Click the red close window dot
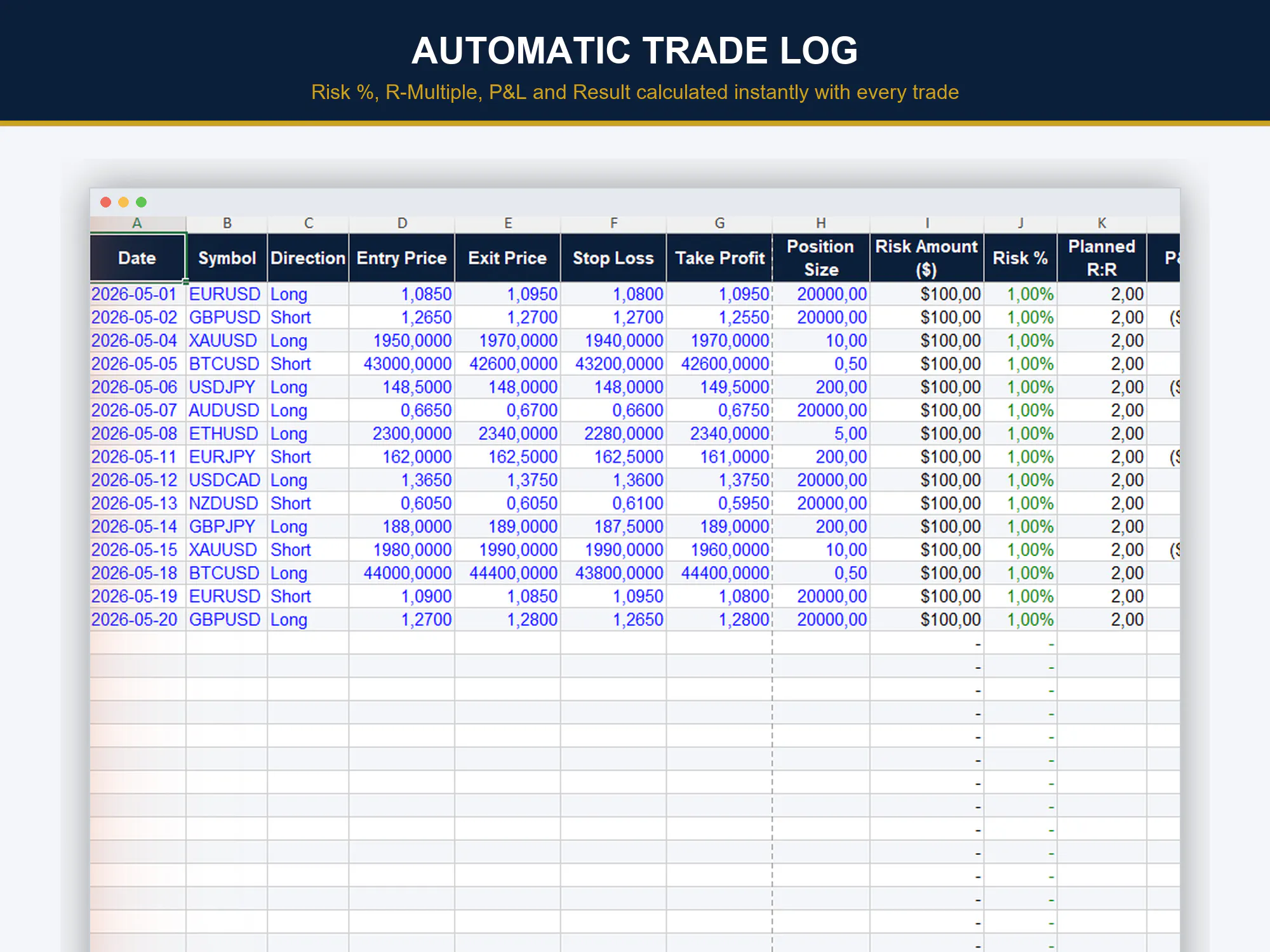 (106, 202)
